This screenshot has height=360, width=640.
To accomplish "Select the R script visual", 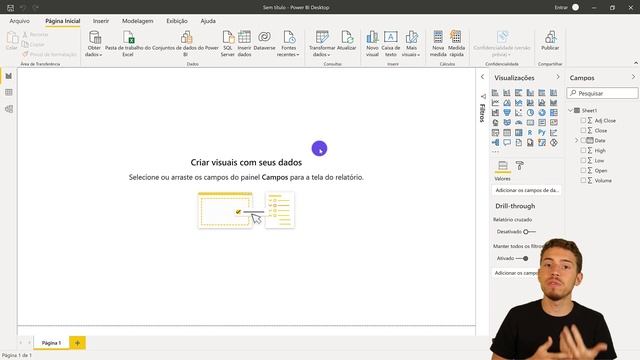I will pos(530,132).
